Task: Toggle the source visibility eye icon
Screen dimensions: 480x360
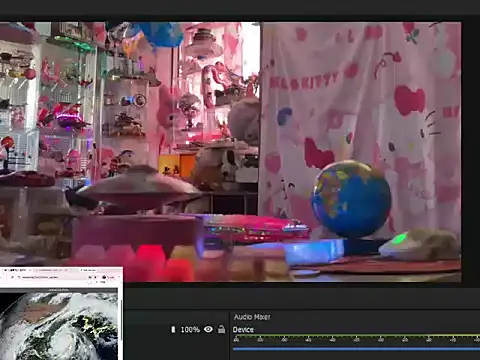Action: click(x=208, y=329)
